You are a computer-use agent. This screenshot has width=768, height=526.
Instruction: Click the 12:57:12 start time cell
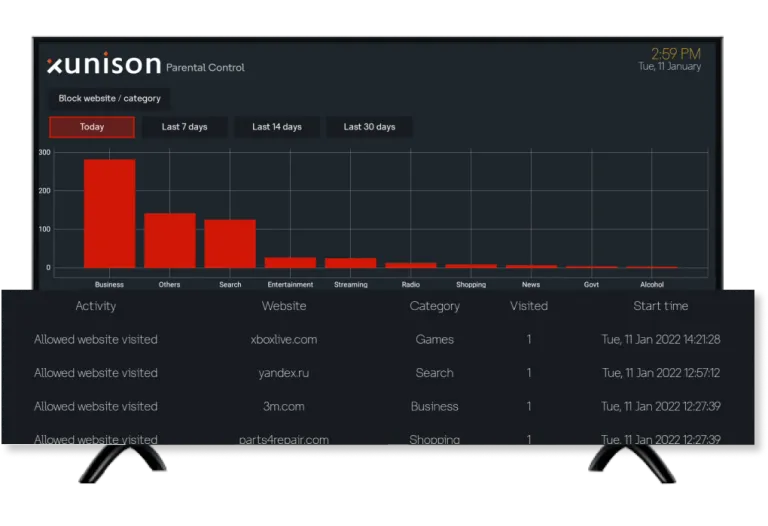pyautogui.click(x=661, y=373)
